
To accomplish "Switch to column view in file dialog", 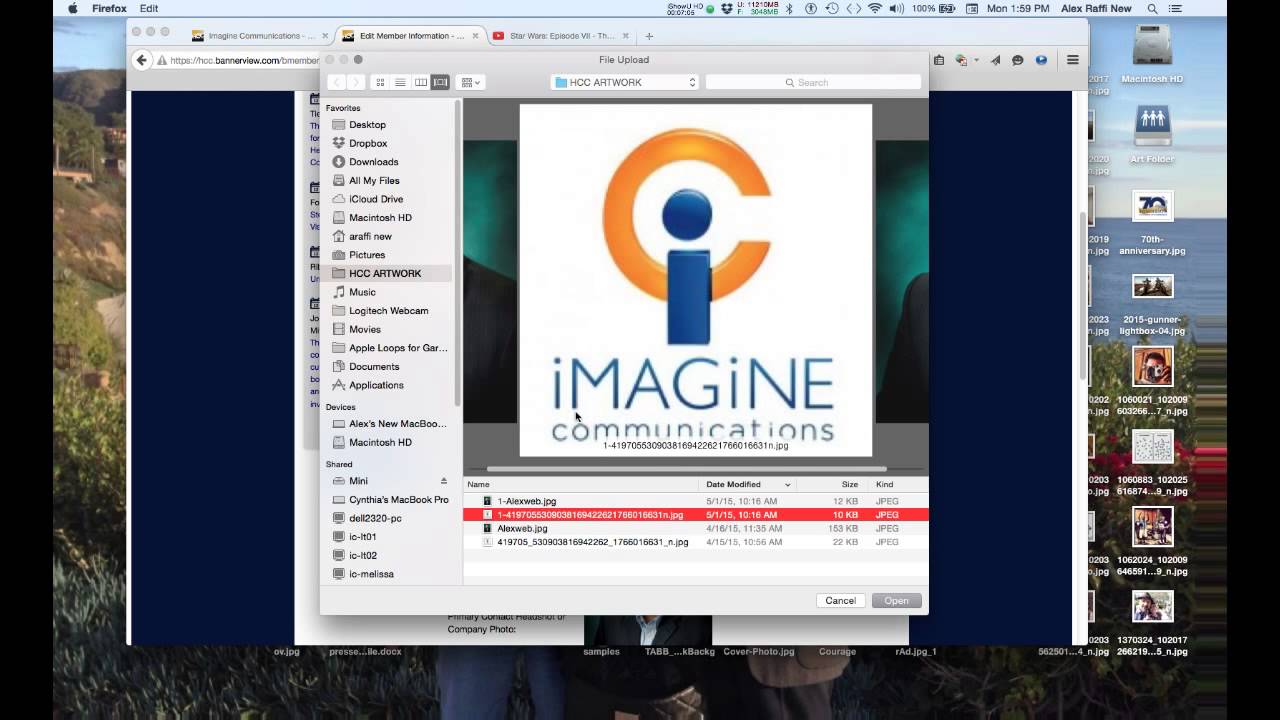I will coord(420,82).
